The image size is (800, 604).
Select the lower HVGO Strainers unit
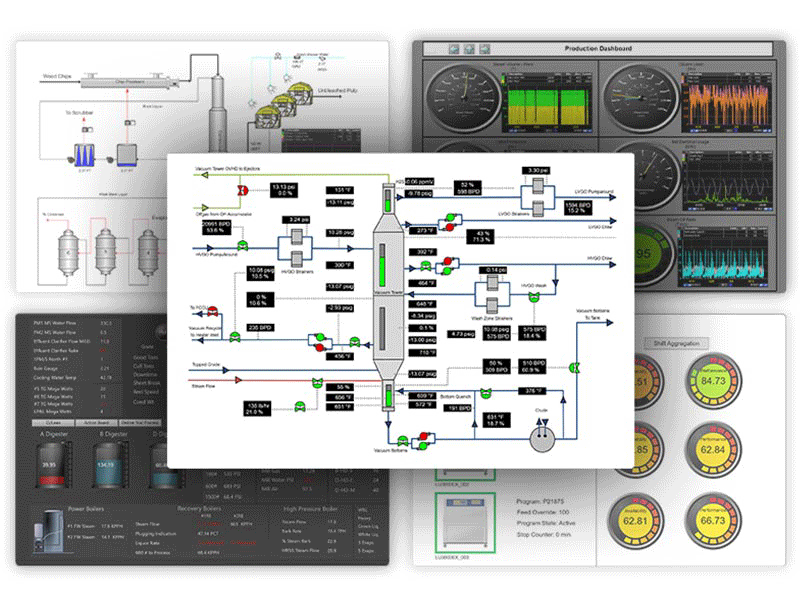click(x=297, y=259)
